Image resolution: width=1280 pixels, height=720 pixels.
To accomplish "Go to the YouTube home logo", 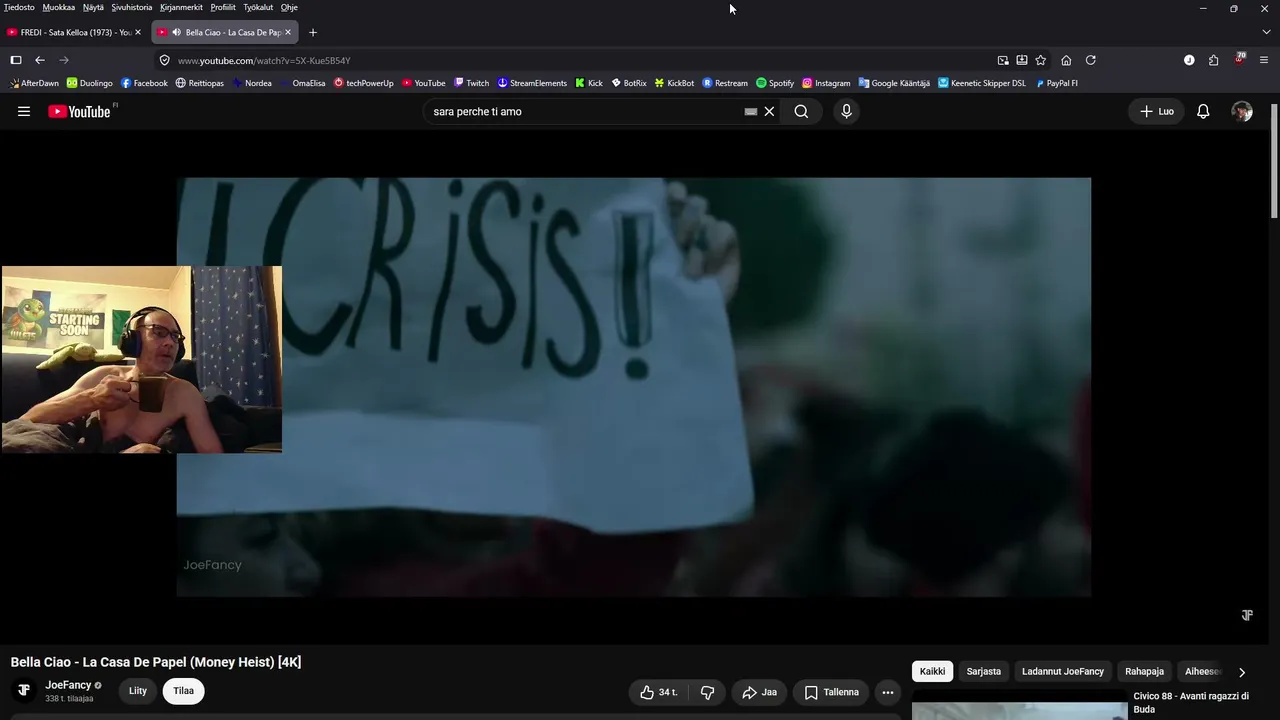I will click(x=80, y=111).
